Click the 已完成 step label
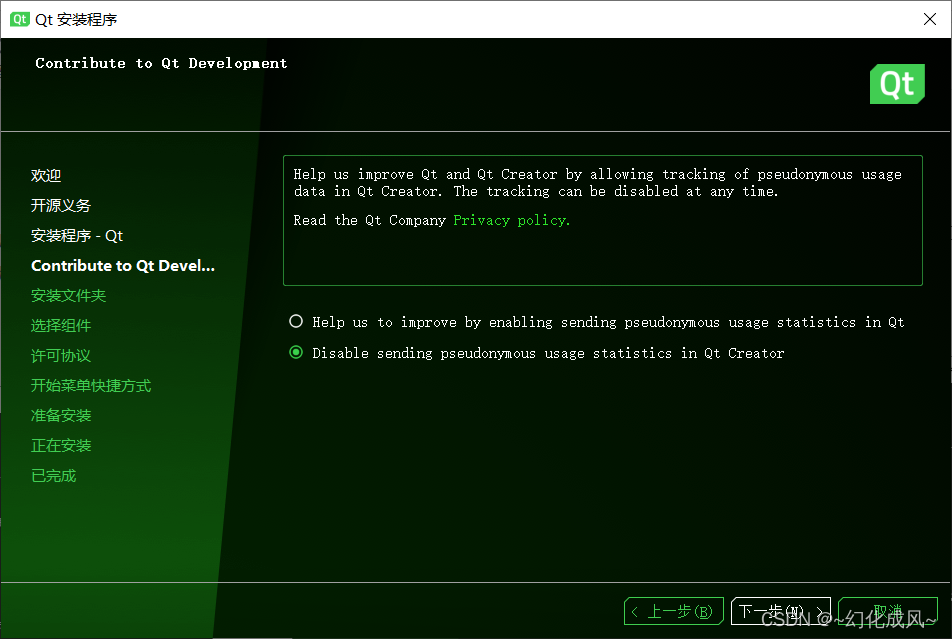Viewport: 952px width, 639px height. (53, 476)
